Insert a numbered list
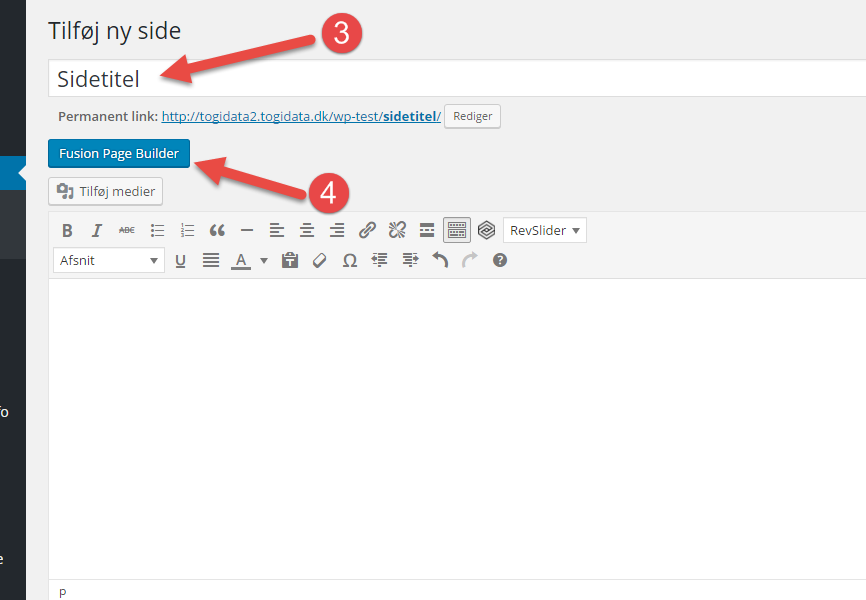 pos(187,230)
